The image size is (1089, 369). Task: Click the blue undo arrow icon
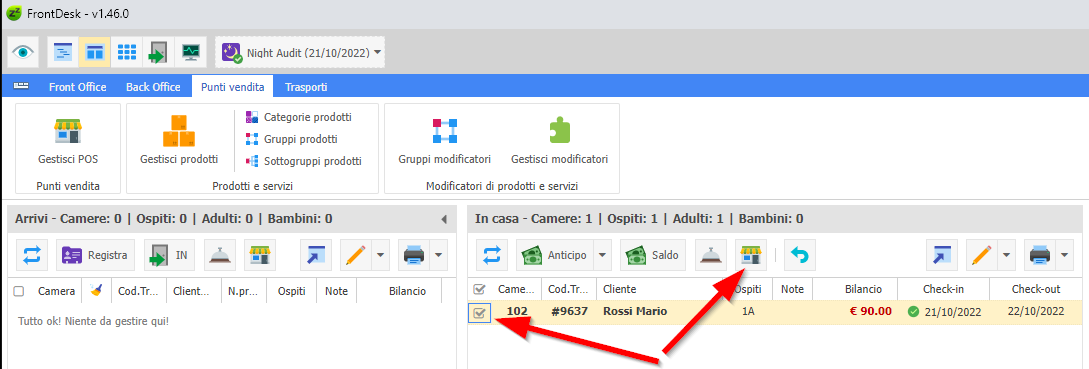[x=800, y=255]
